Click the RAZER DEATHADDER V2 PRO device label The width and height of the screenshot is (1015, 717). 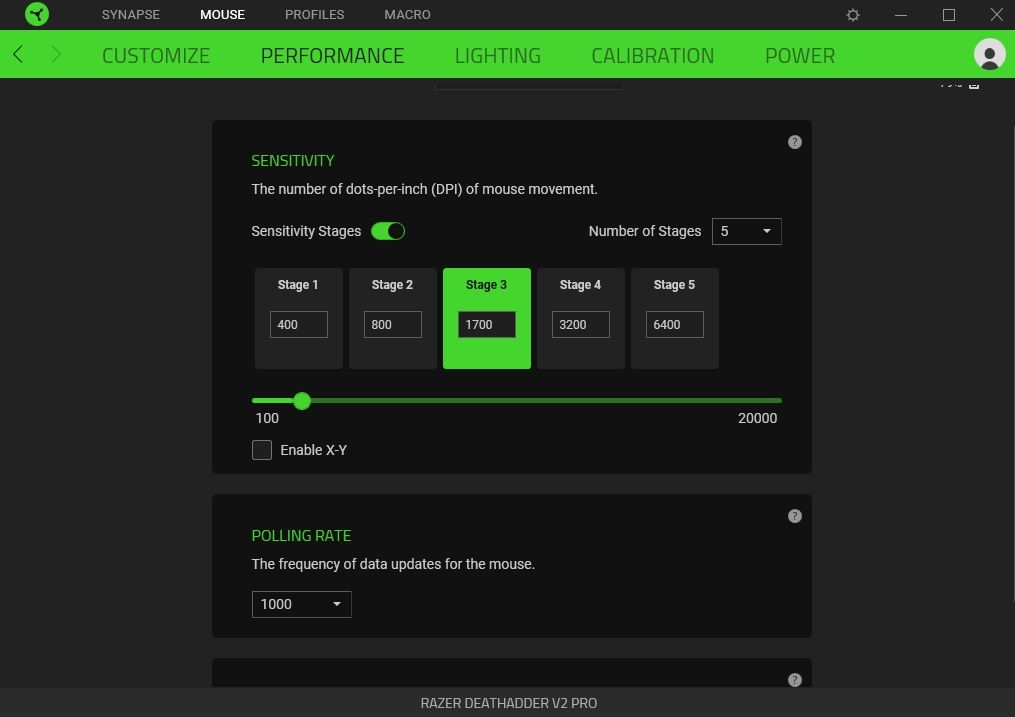click(x=509, y=703)
